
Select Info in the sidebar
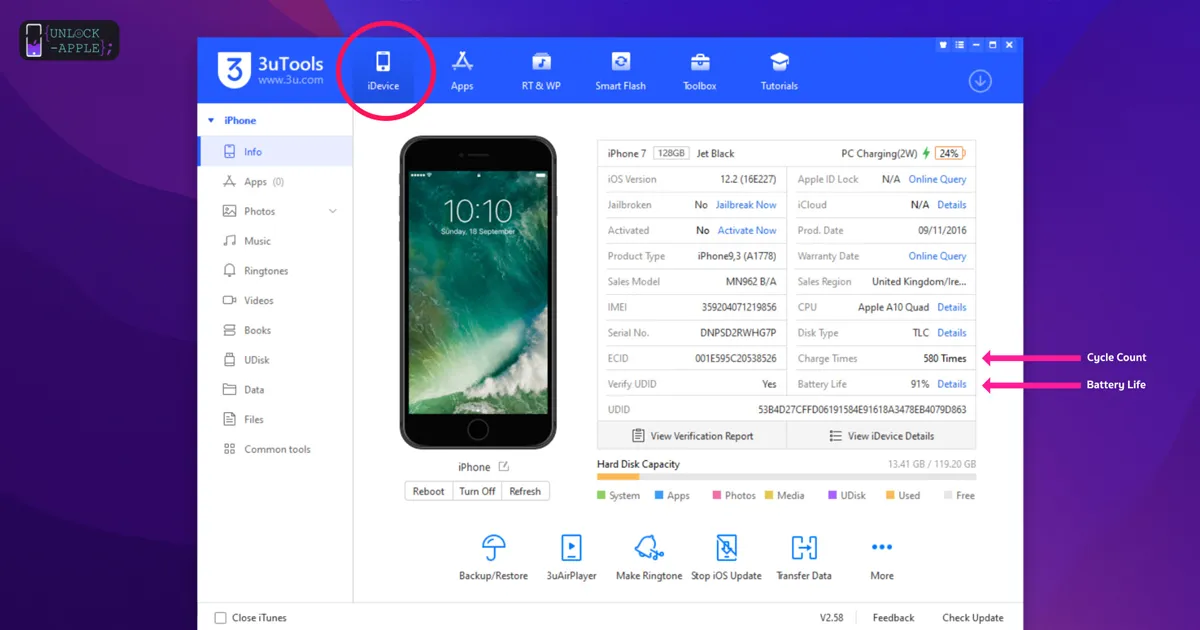click(275, 152)
